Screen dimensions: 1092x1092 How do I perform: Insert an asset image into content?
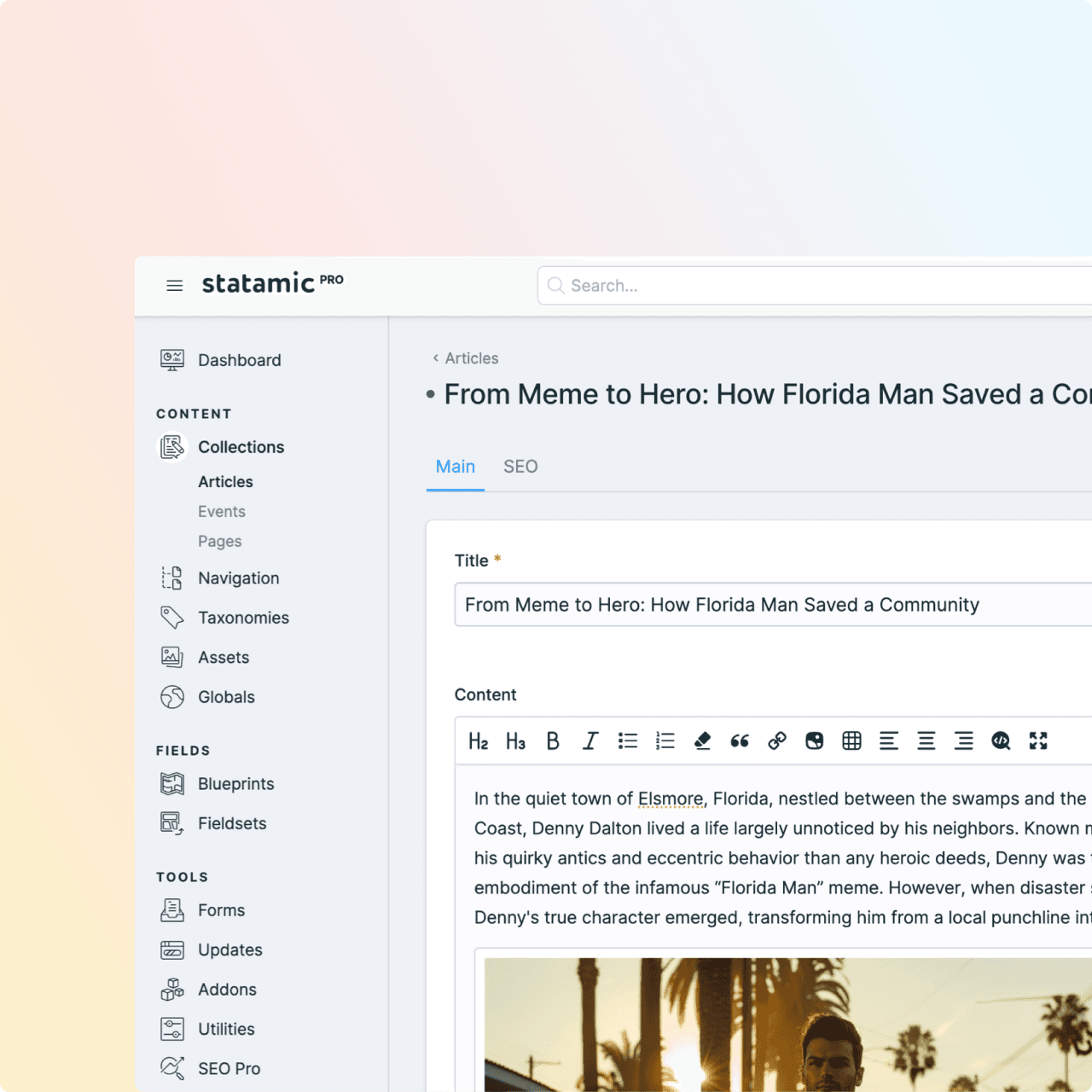point(815,741)
